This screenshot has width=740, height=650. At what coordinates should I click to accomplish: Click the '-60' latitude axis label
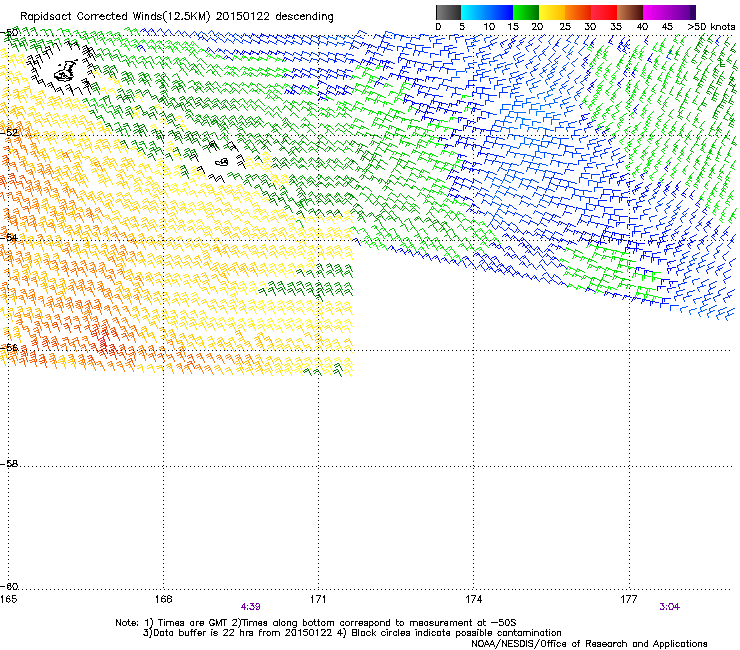click(x=9, y=587)
